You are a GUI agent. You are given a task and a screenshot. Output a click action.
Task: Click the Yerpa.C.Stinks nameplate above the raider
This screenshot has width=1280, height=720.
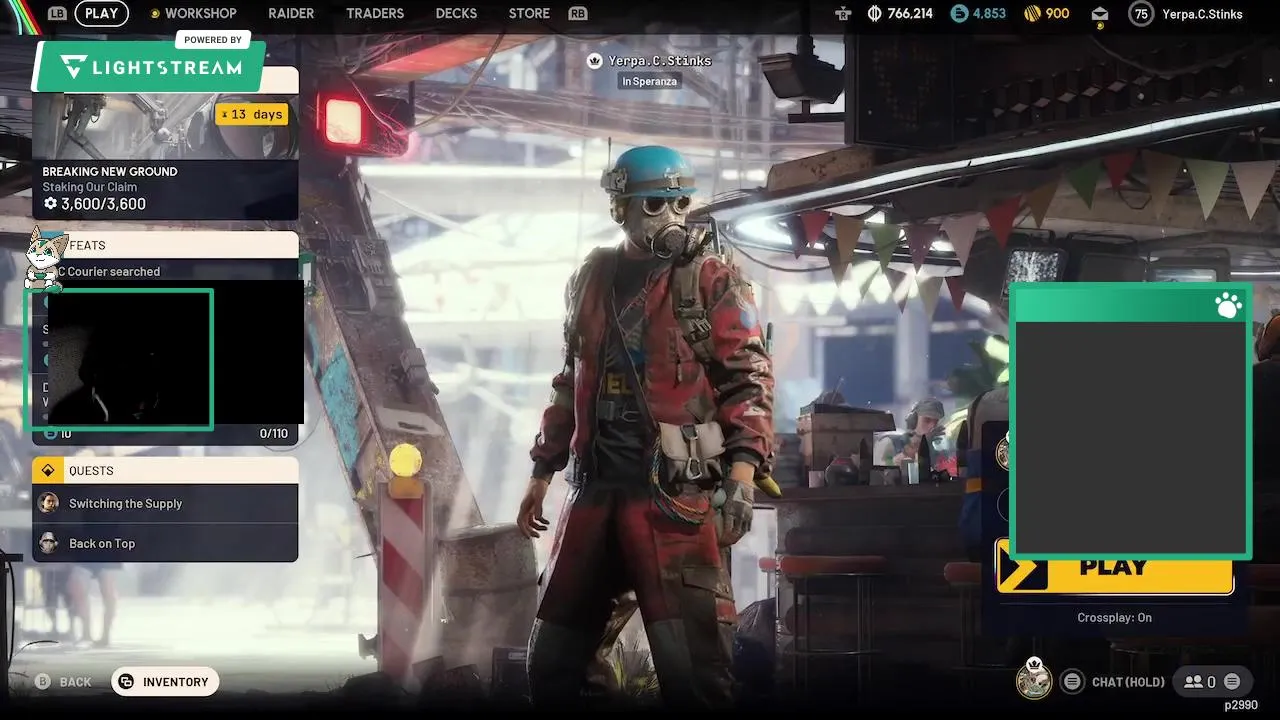pyautogui.click(x=660, y=61)
